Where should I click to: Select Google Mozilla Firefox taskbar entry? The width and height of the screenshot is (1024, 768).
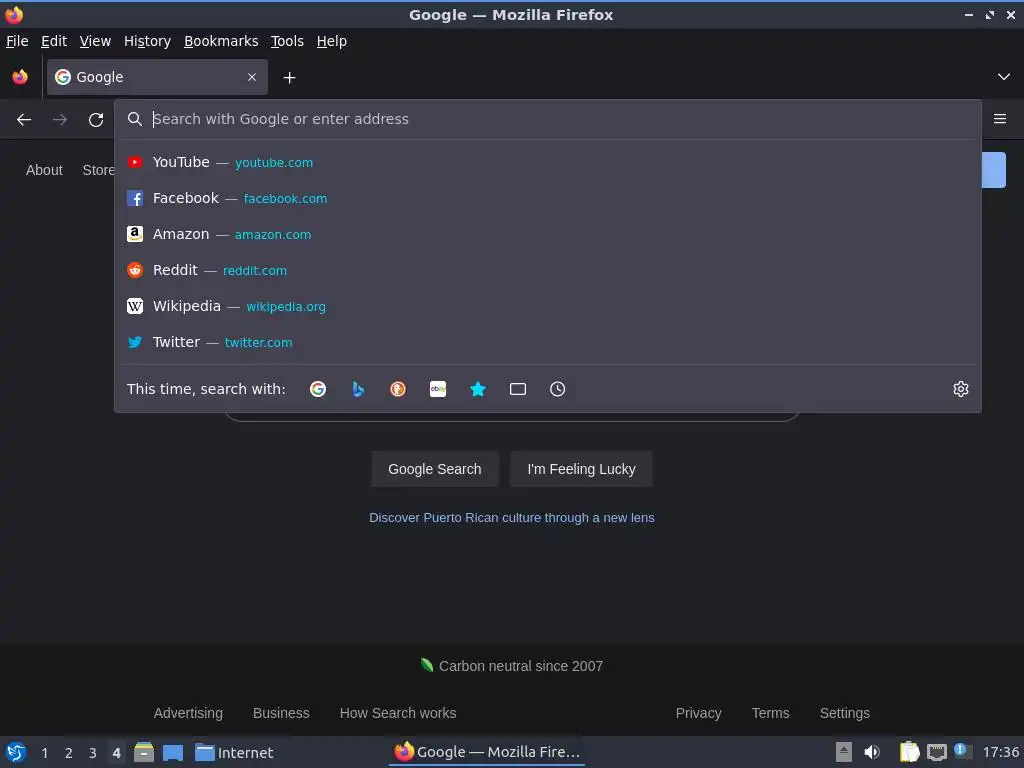pos(488,752)
